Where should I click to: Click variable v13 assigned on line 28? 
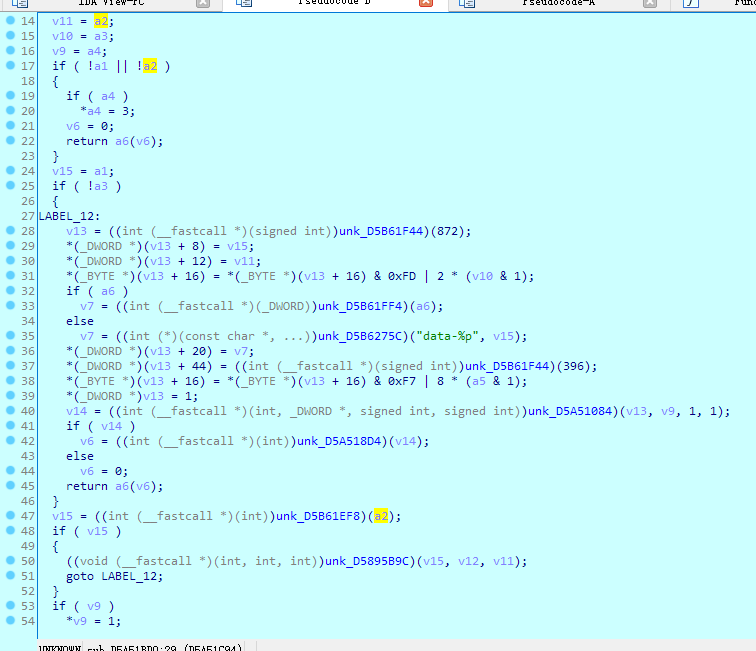click(x=77, y=231)
